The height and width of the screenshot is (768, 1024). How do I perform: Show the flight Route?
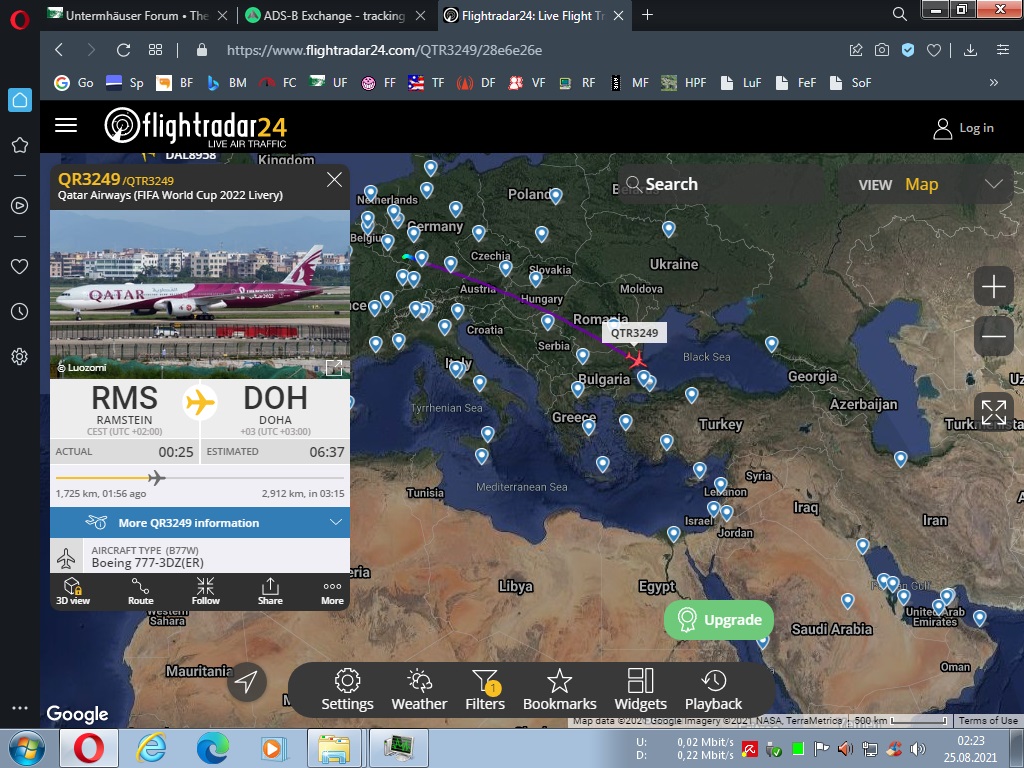140,590
